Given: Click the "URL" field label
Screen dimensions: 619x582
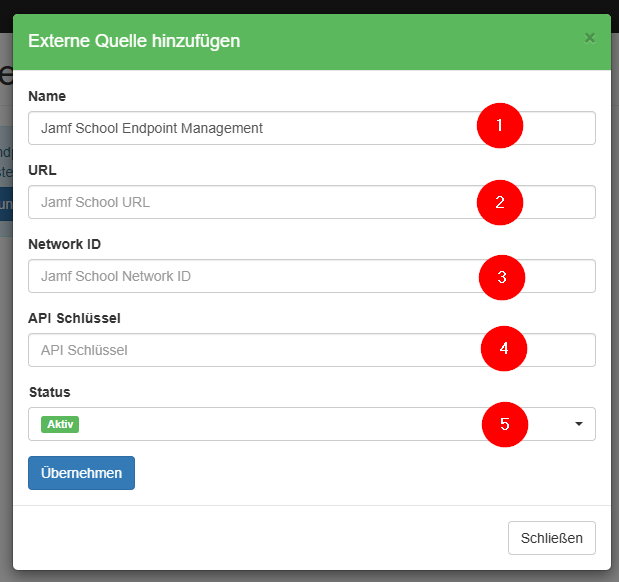Looking at the screenshot, I should coord(42,170).
